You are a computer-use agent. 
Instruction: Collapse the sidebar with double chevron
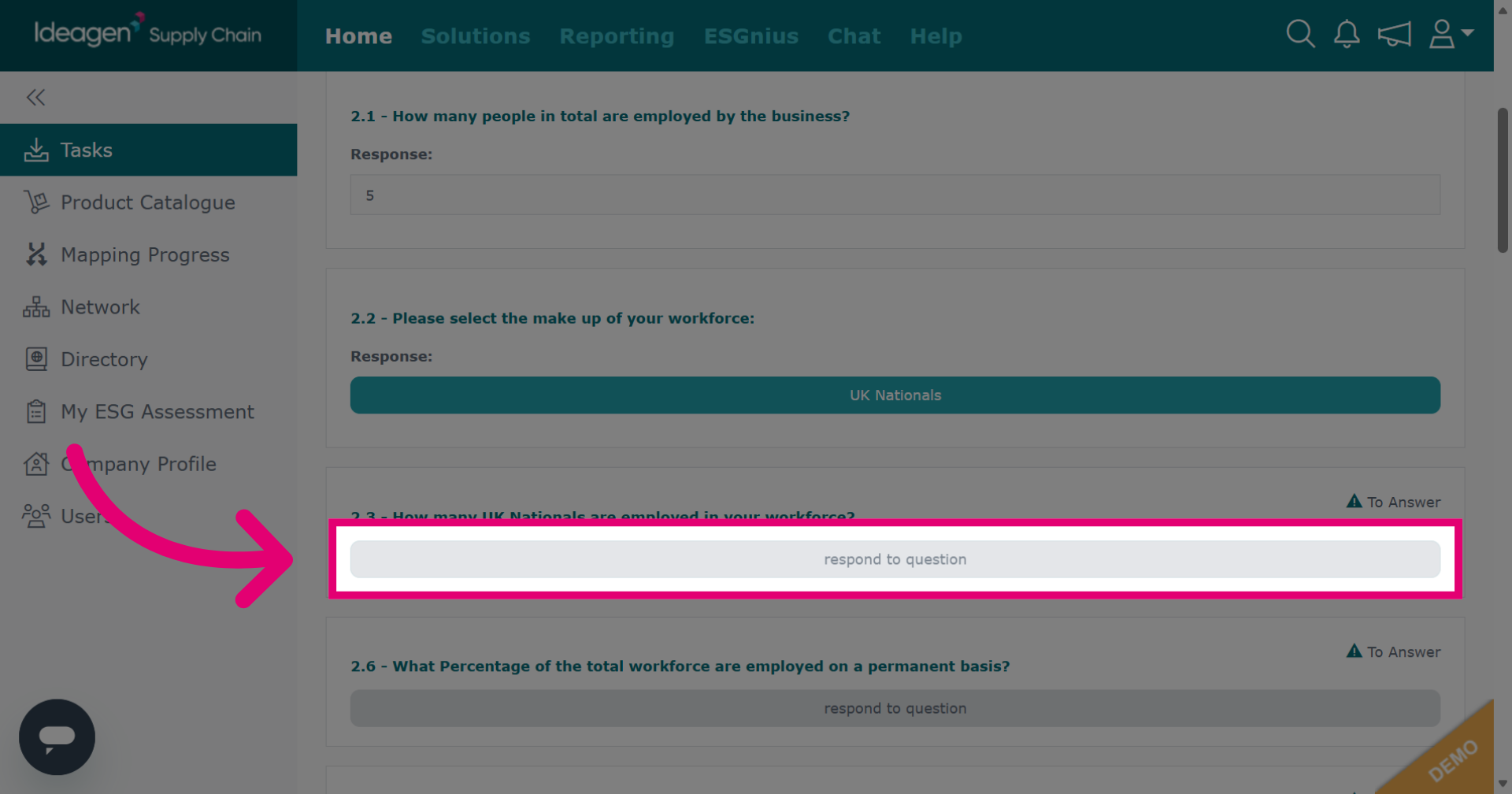[35, 98]
